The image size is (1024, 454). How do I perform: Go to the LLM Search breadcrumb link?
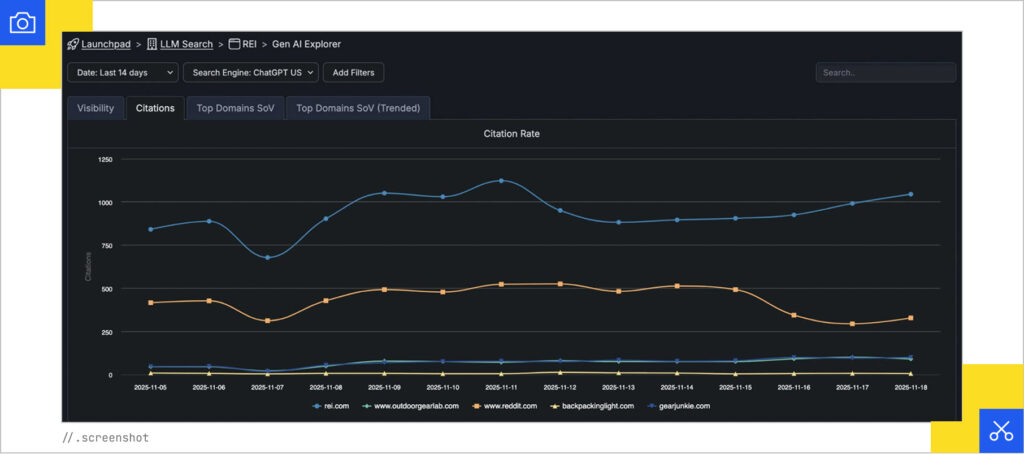tap(186, 44)
